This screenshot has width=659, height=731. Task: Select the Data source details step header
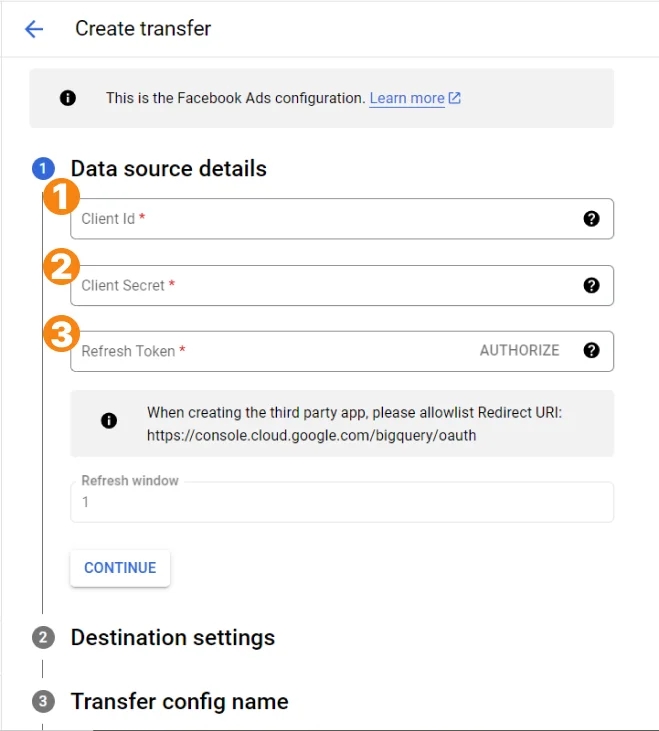click(x=169, y=168)
